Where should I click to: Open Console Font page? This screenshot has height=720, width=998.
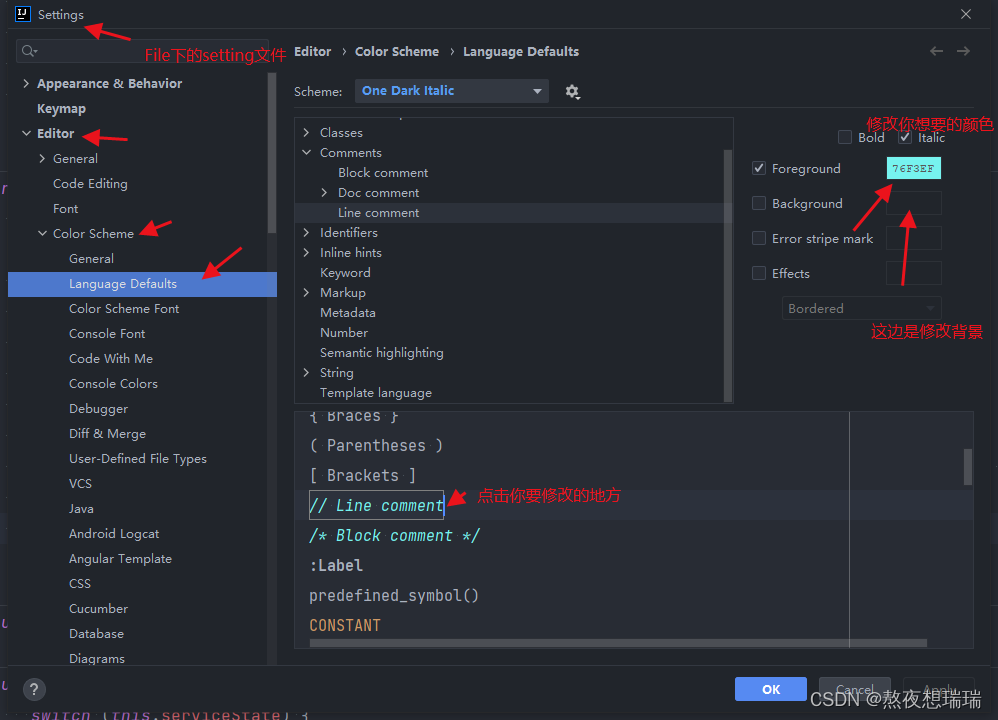coord(107,334)
